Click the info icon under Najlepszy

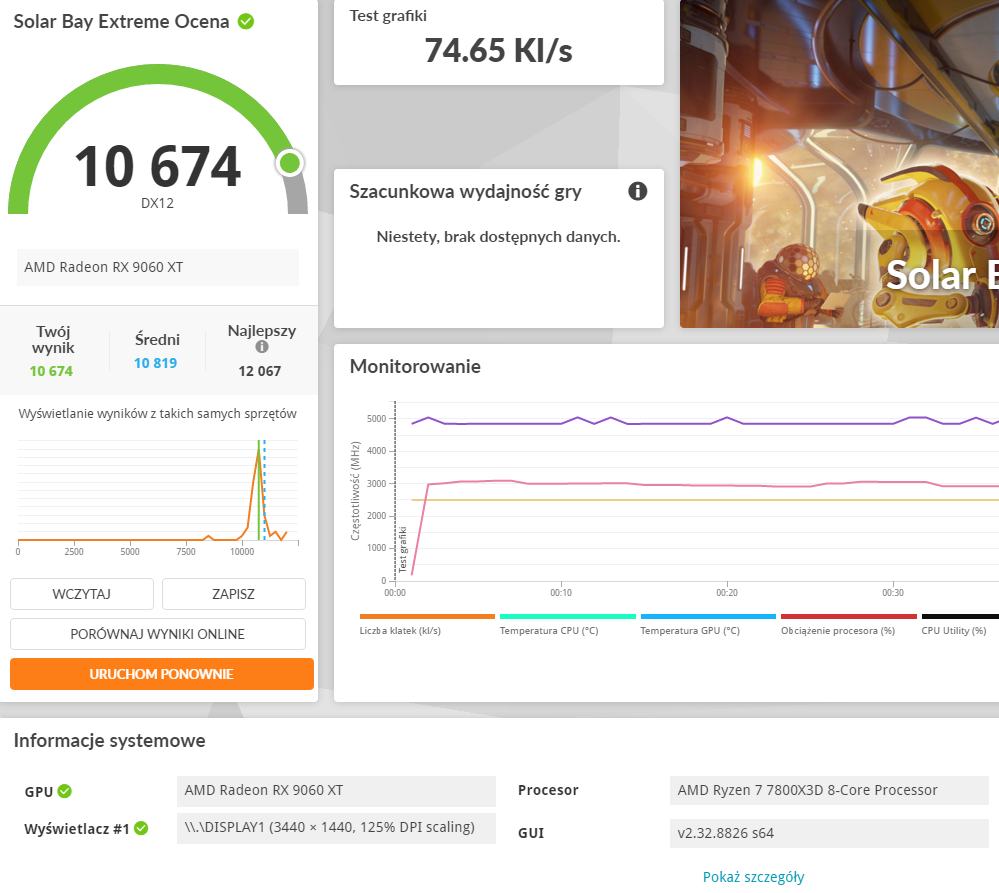(x=262, y=347)
